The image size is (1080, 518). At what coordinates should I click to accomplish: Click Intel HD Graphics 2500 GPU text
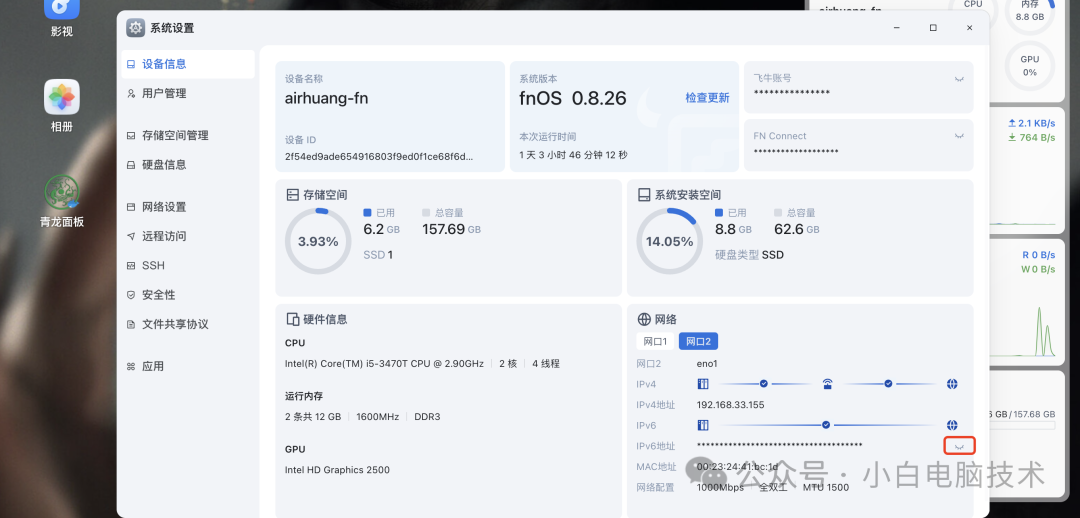click(337, 470)
